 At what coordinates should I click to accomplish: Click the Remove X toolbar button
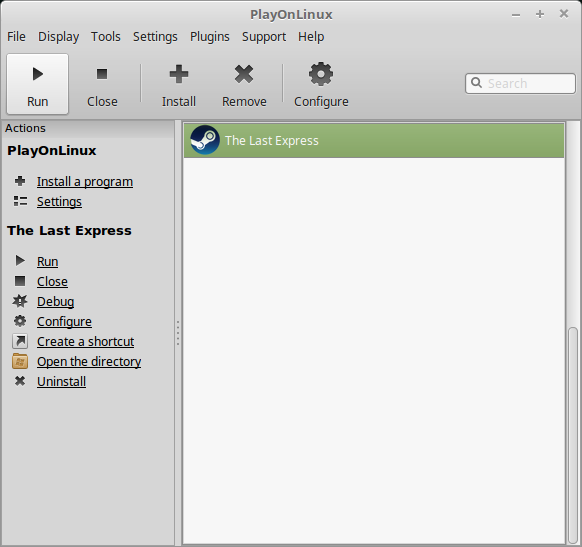(x=244, y=84)
